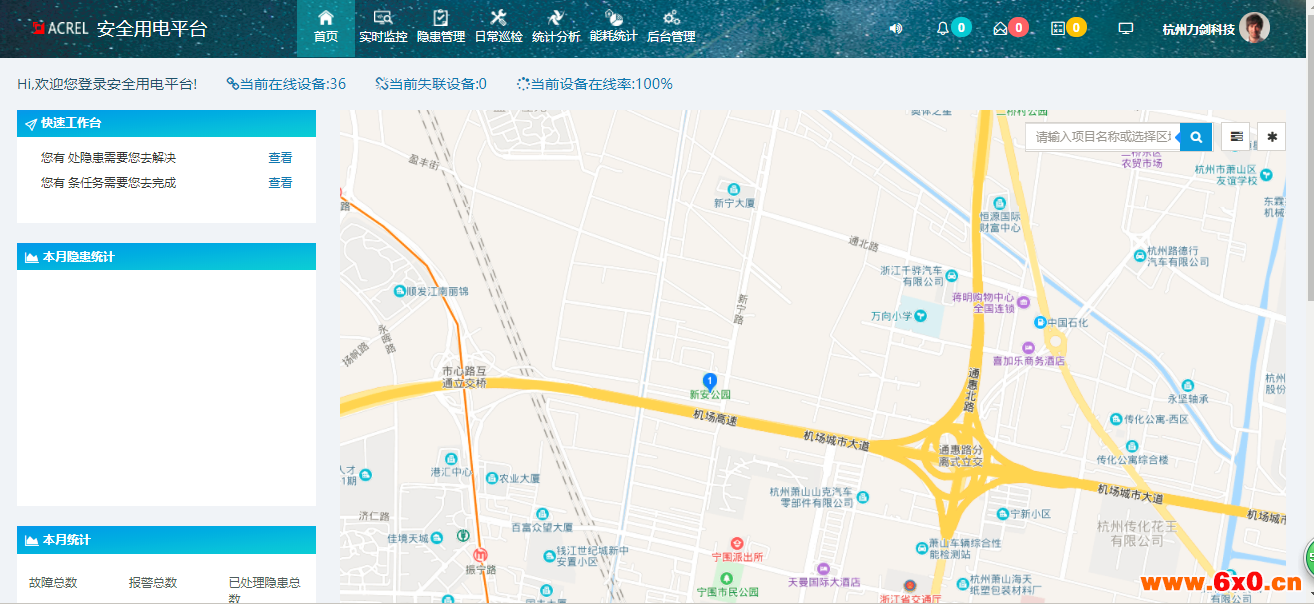1314x605 pixels.
Task: Click 当前失联设备:0 status text
Action: [x=431, y=84]
